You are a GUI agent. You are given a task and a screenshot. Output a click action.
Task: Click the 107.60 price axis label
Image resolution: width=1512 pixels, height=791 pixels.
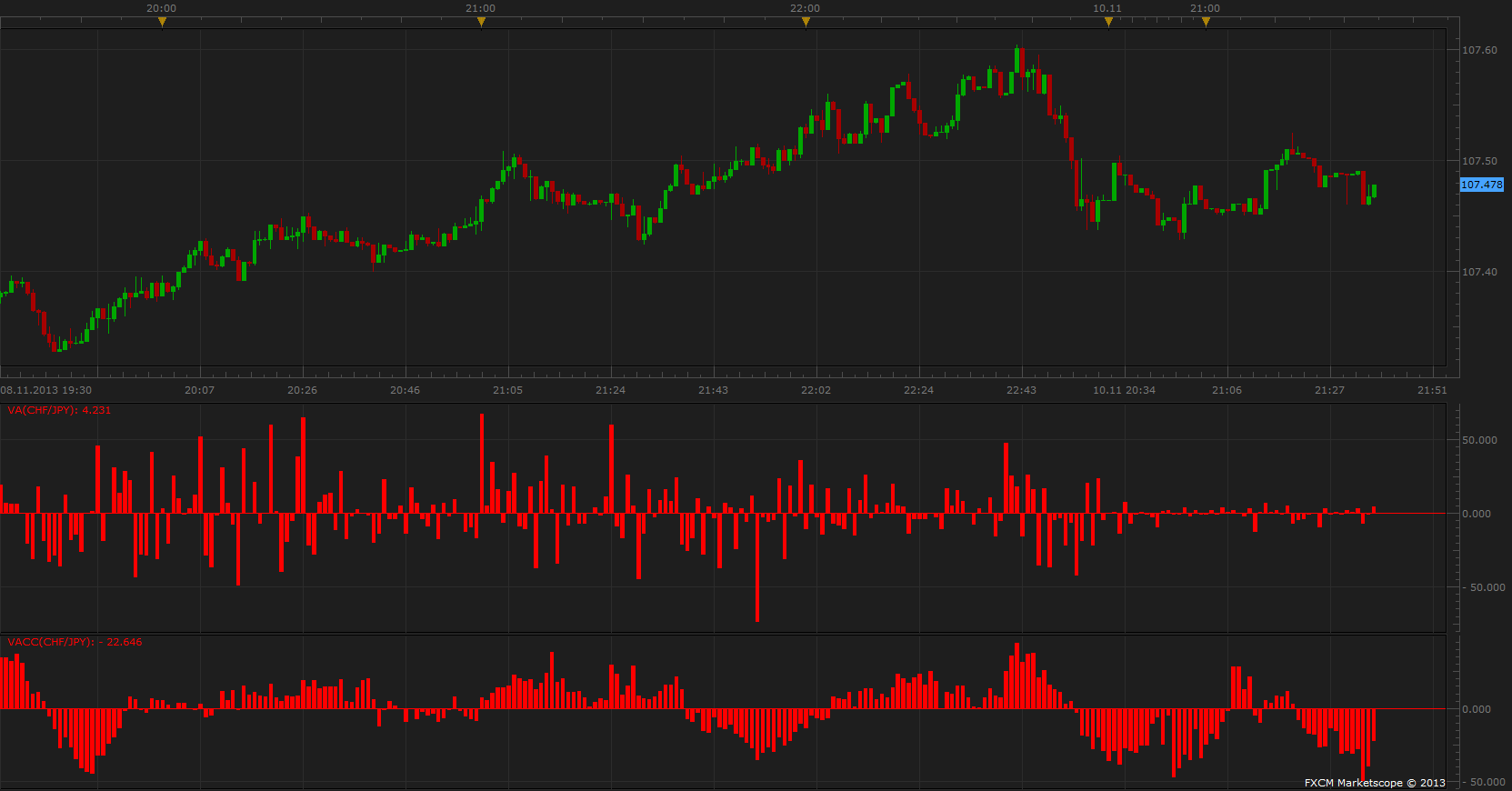click(x=1479, y=50)
